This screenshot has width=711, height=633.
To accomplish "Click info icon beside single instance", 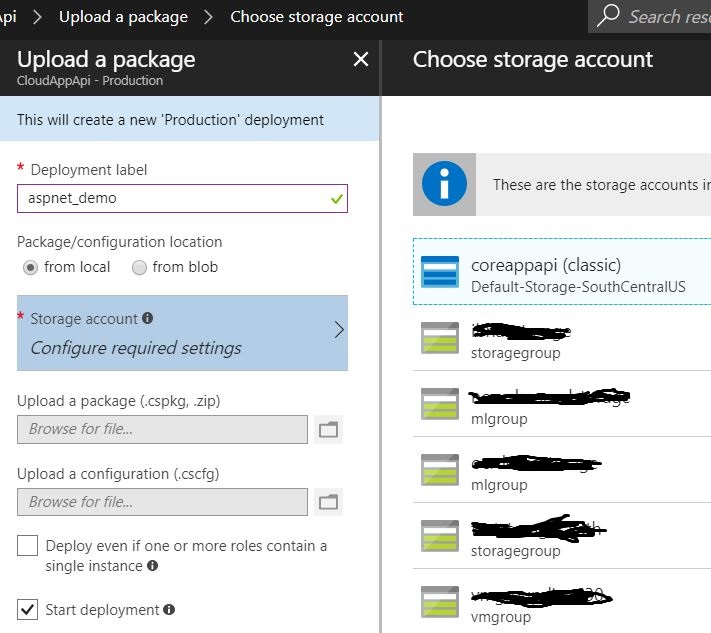I will tap(152, 566).
